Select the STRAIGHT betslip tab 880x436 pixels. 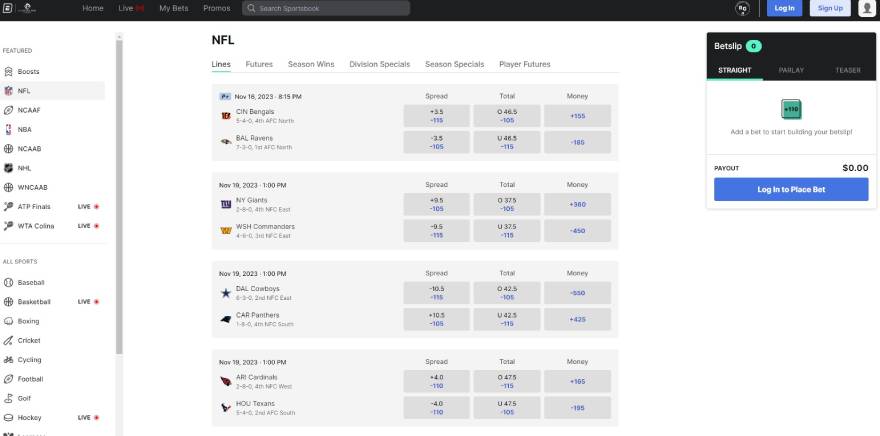point(735,70)
